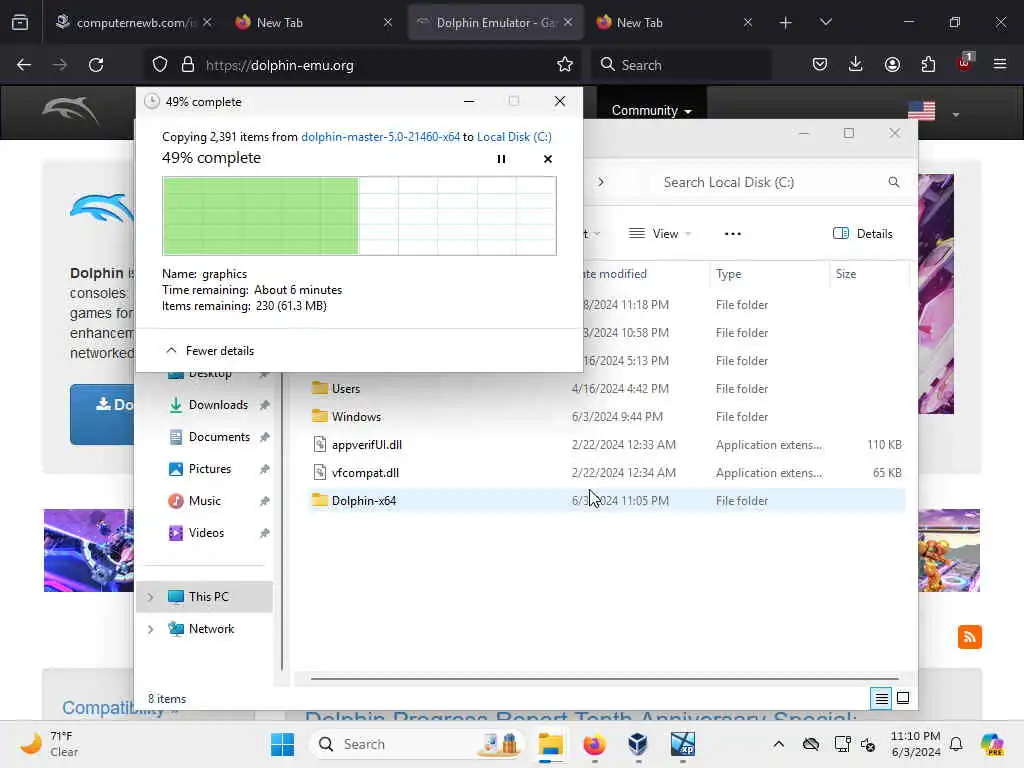Open the taskbar clock and date
Viewport: 1024px width, 768px height.
pyautogui.click(x=916, y=744)
